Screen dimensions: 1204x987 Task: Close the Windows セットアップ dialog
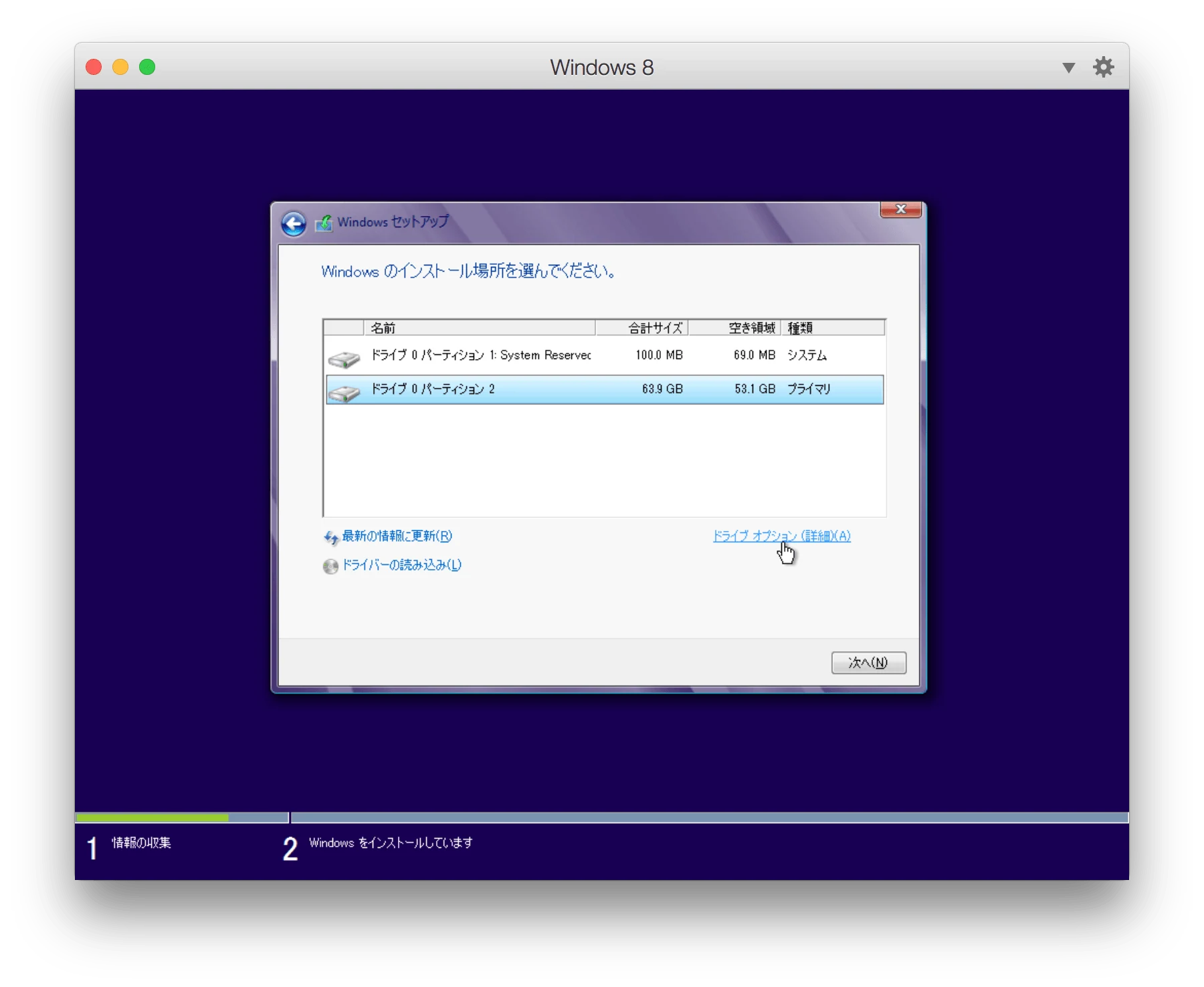point(901,209)
